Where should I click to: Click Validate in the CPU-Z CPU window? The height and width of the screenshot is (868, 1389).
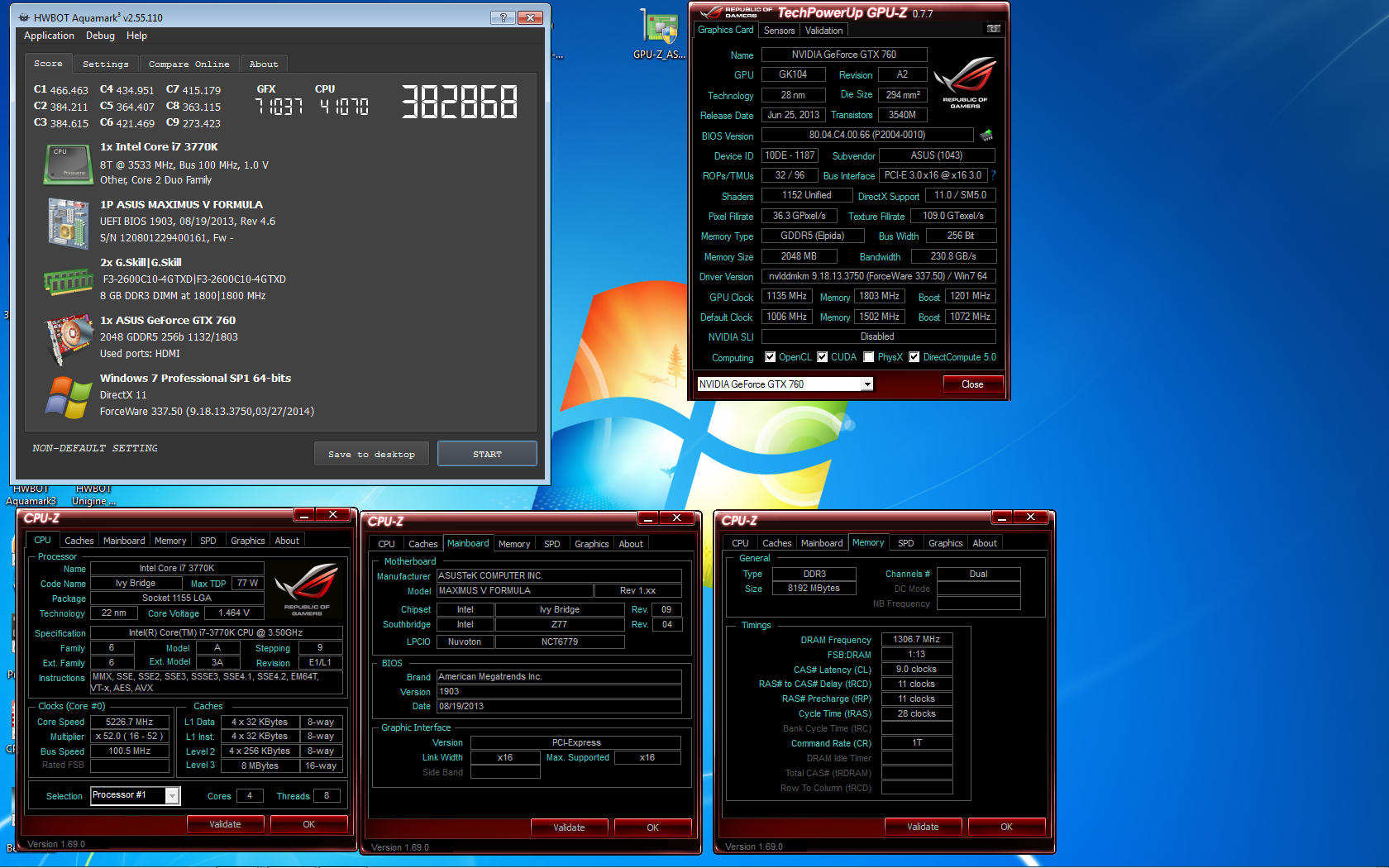(x=225, y=824)
